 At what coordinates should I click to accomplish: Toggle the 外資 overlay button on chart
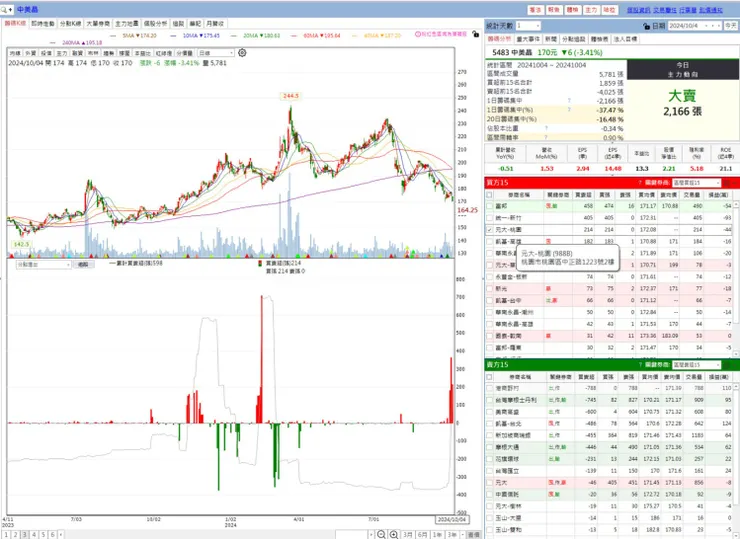pos(31,53)
